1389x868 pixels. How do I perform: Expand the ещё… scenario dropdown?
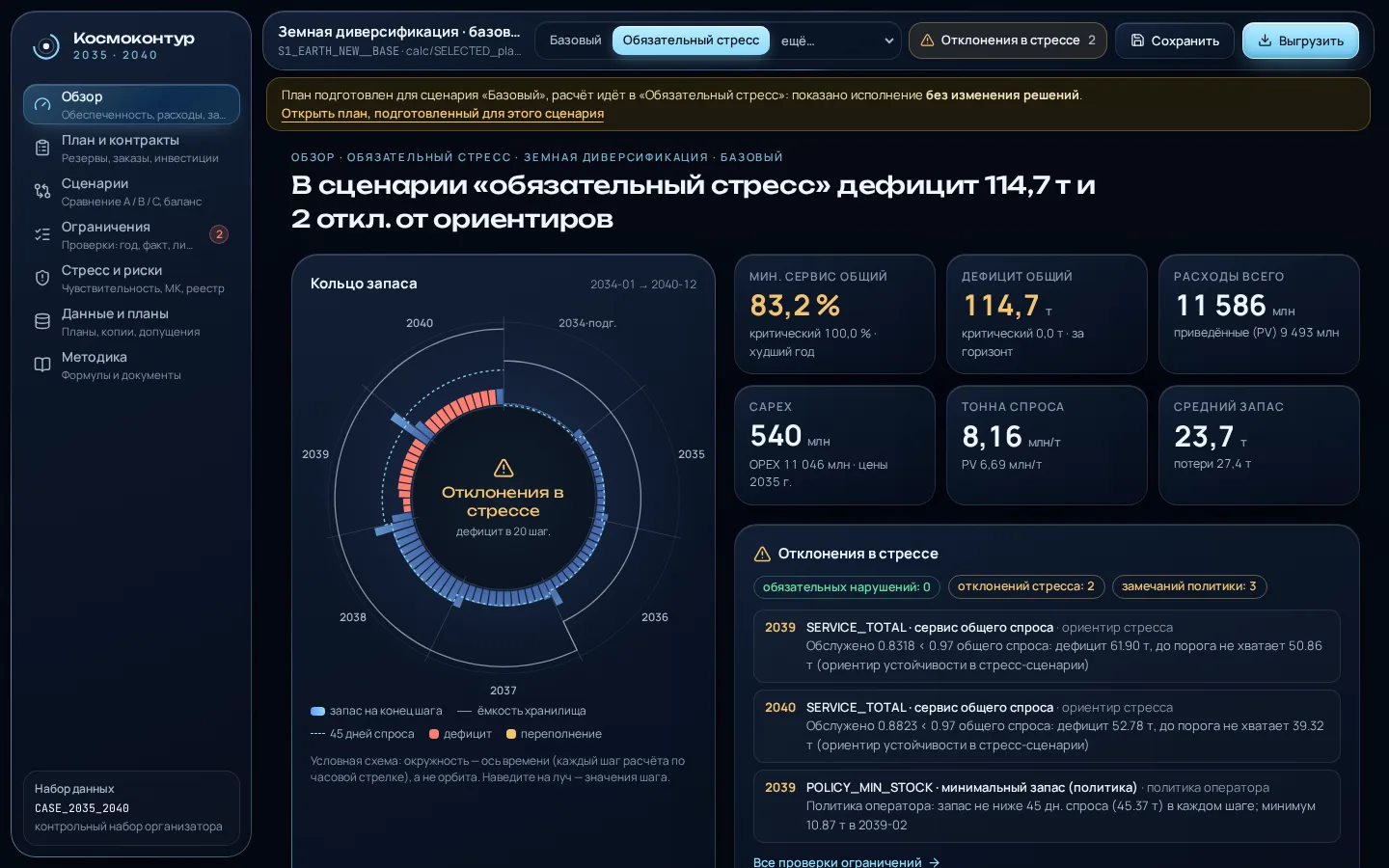click(x=836, y=41)
